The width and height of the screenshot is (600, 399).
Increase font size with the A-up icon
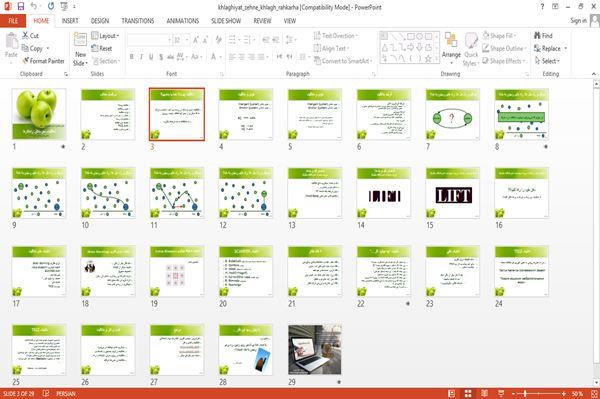196,40
